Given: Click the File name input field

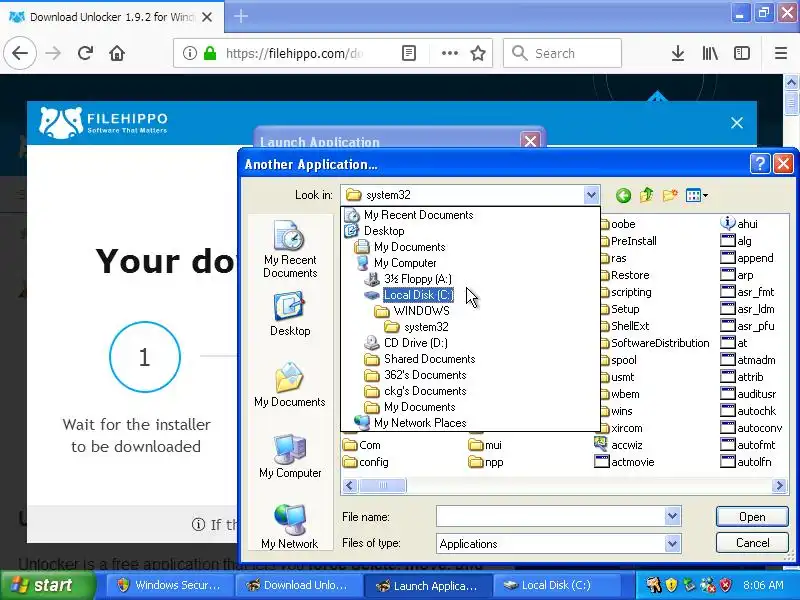Looking at the screenshot, I should point(551,516).
